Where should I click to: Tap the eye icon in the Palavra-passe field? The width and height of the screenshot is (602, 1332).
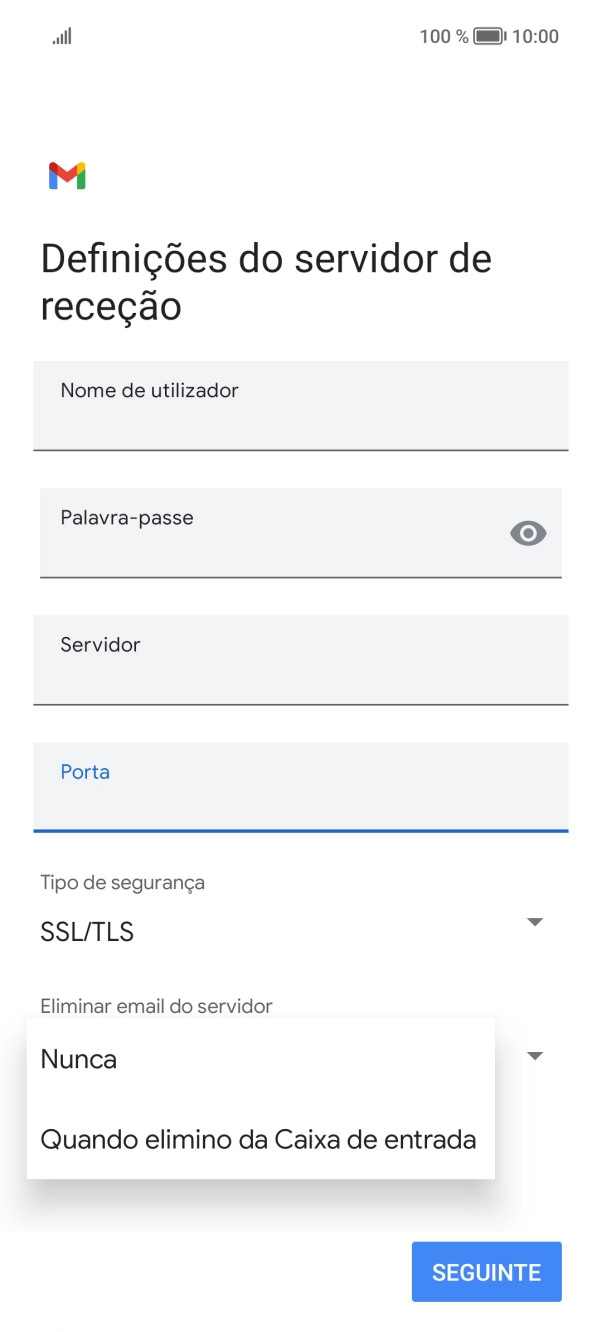(527, 534)
